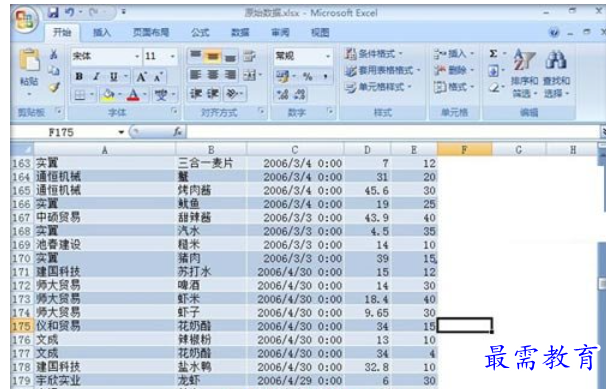Switch to the 开始 ribbon tab

[62, 32]
